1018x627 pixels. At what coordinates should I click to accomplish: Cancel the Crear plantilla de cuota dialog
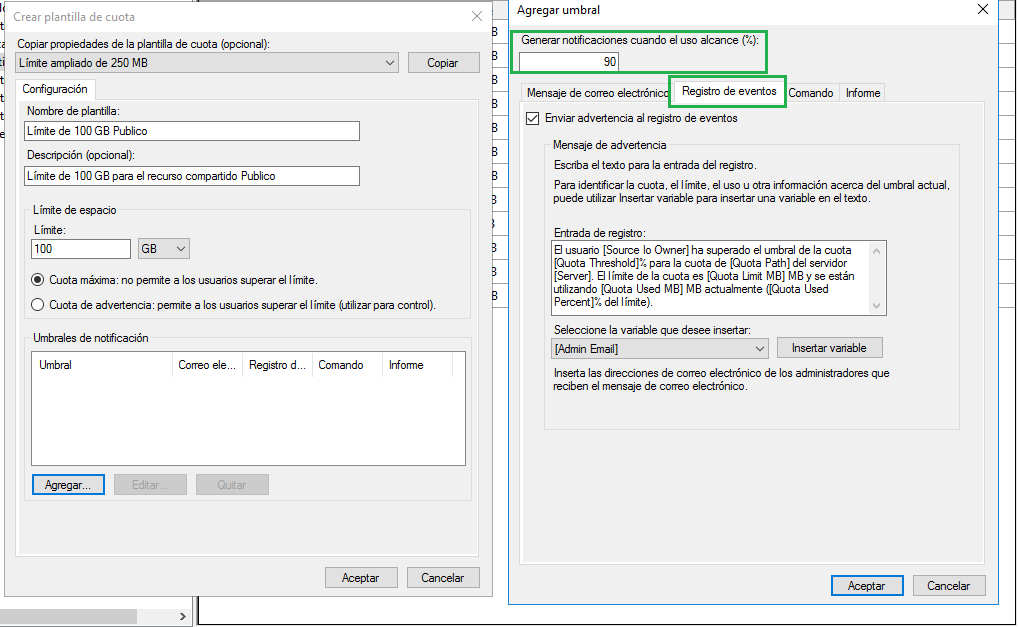(x=442, y=578)
